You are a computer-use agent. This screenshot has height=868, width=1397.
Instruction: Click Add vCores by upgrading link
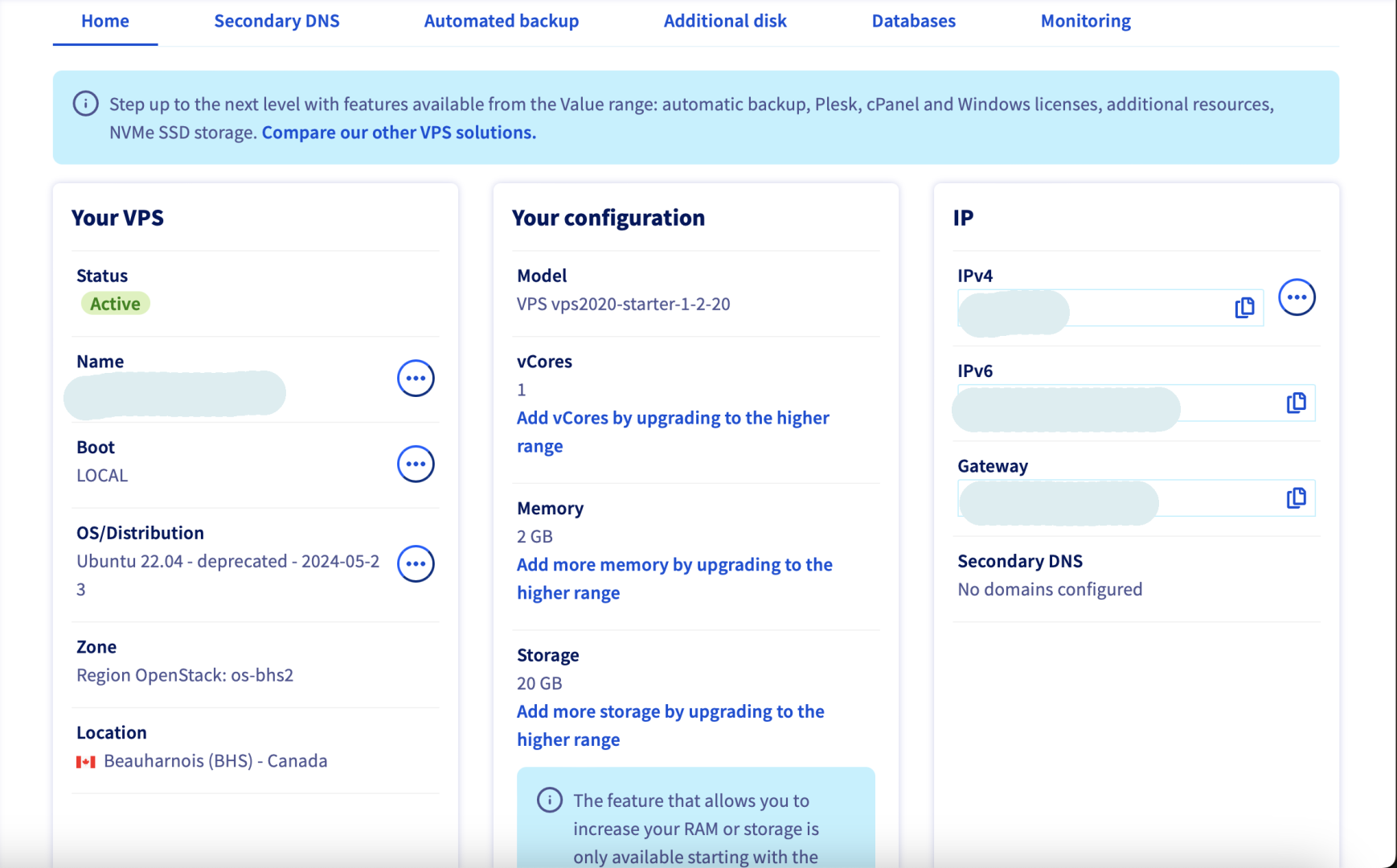673,432
